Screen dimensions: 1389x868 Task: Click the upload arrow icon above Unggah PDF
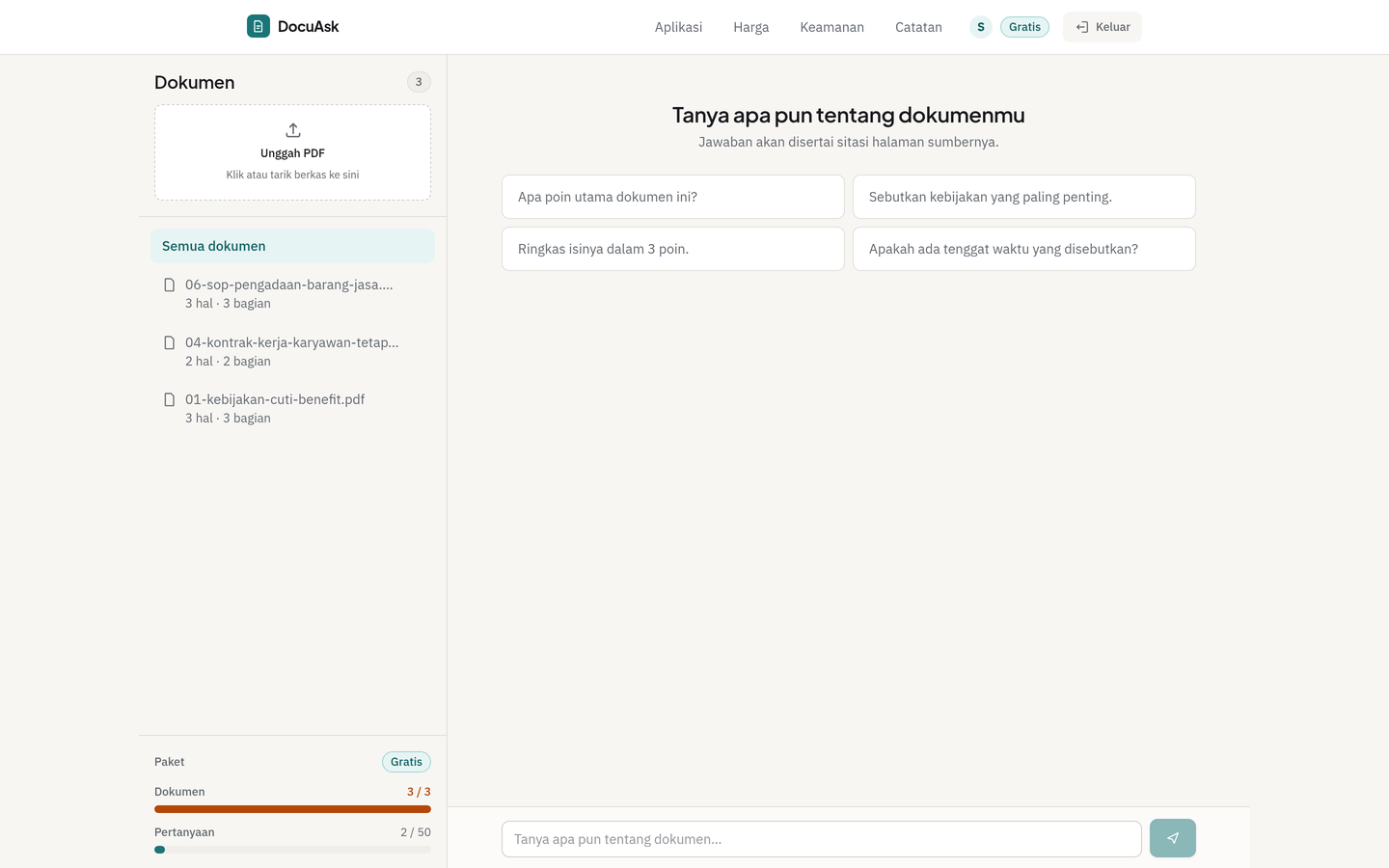click(x=293, y=130)
